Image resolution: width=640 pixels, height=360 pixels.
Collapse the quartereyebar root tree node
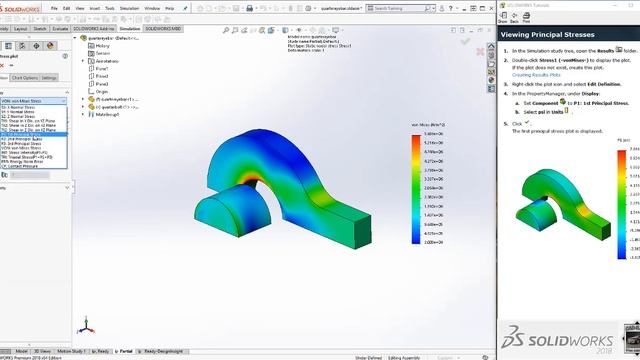[75, 38]
